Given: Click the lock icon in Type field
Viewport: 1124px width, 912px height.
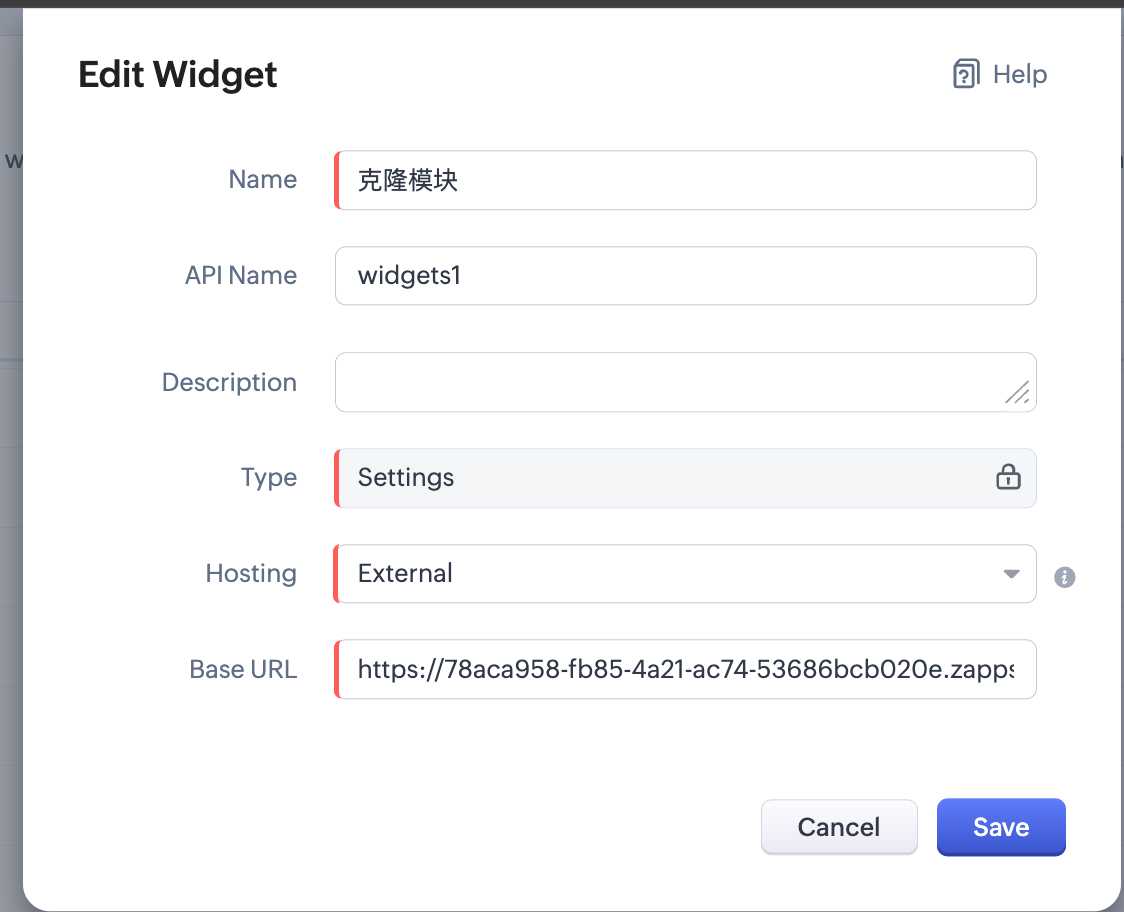Looking at the screenshot, I should 1008,477.
